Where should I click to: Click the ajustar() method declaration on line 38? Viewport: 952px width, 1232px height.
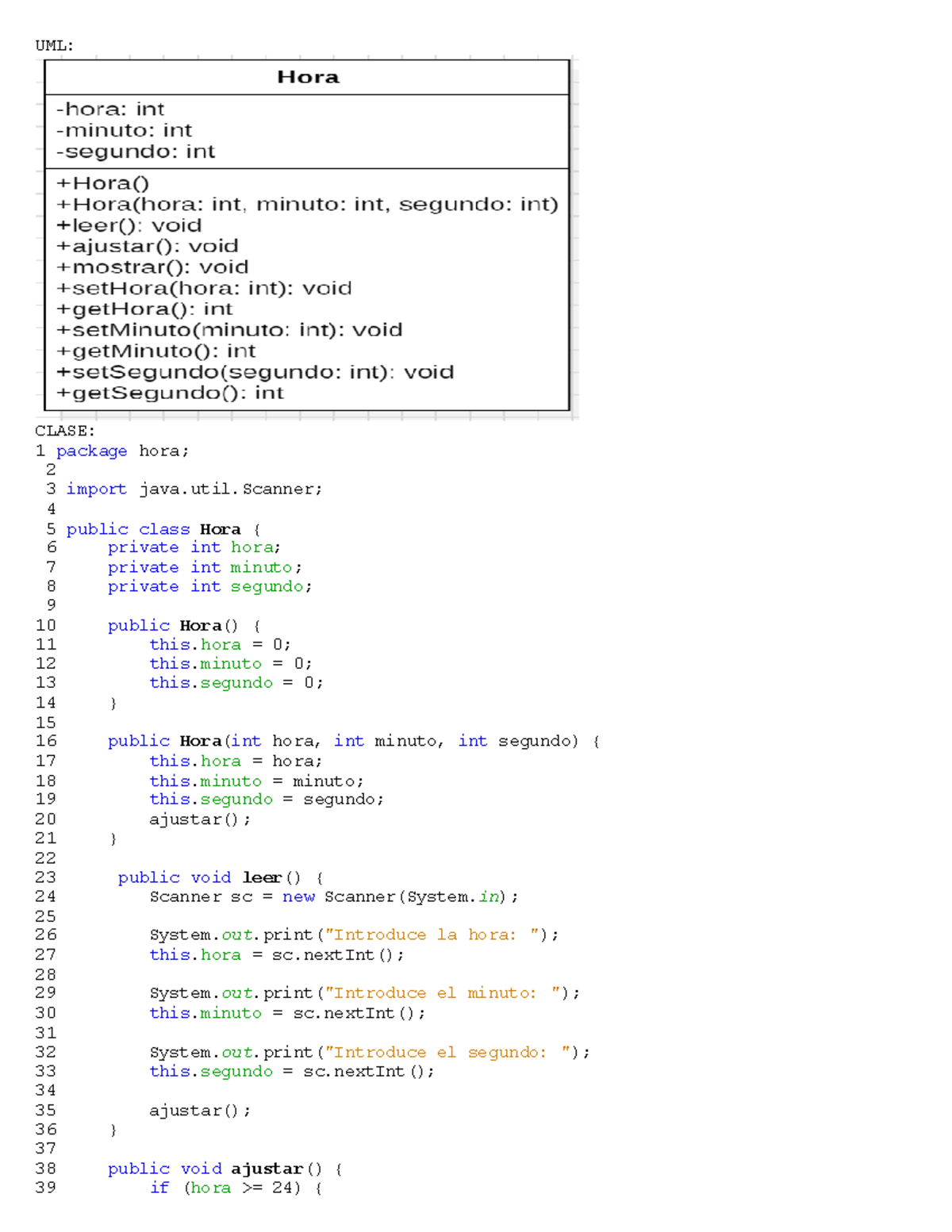[x=222, y=1168]
